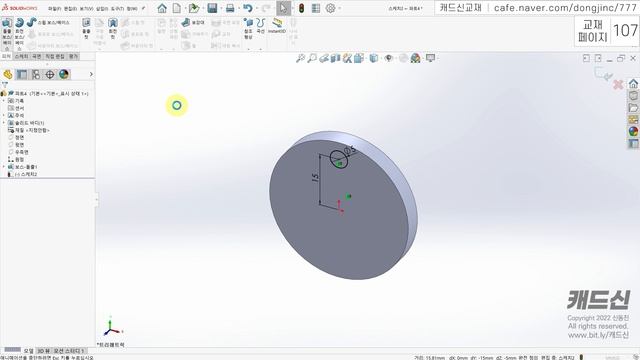Print using the printer icon
The width and height of the screenshot is (640, 360).
pyautogui.click(x=230, y=8)
